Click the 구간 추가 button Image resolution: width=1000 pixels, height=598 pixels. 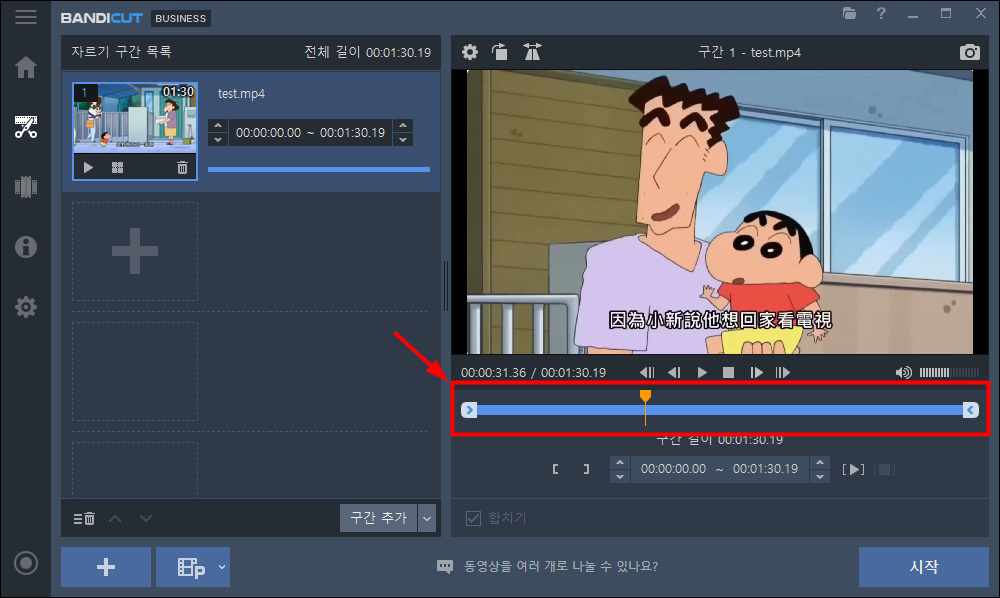tap(378, 518)
